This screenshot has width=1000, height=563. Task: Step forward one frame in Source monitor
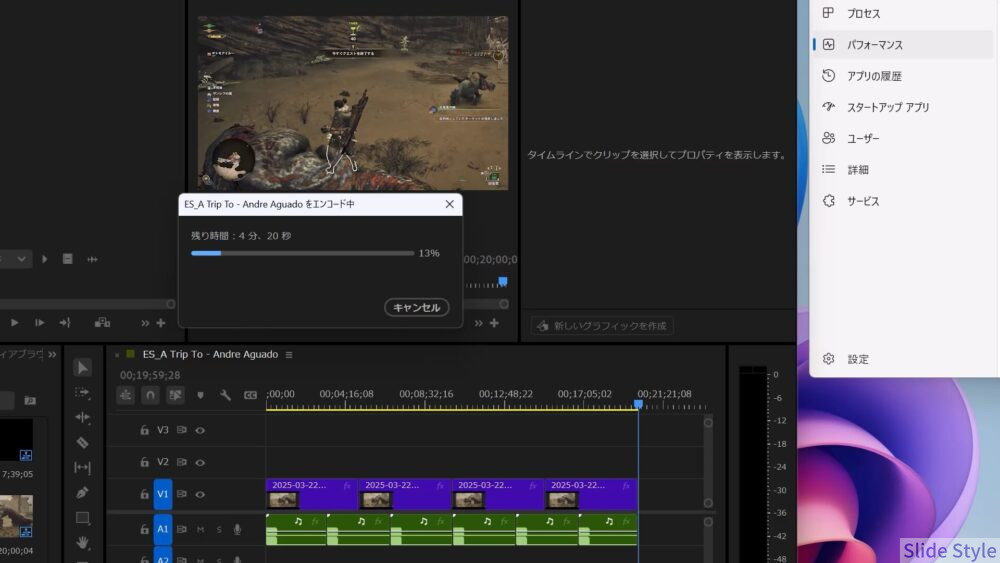pos(40,323)
